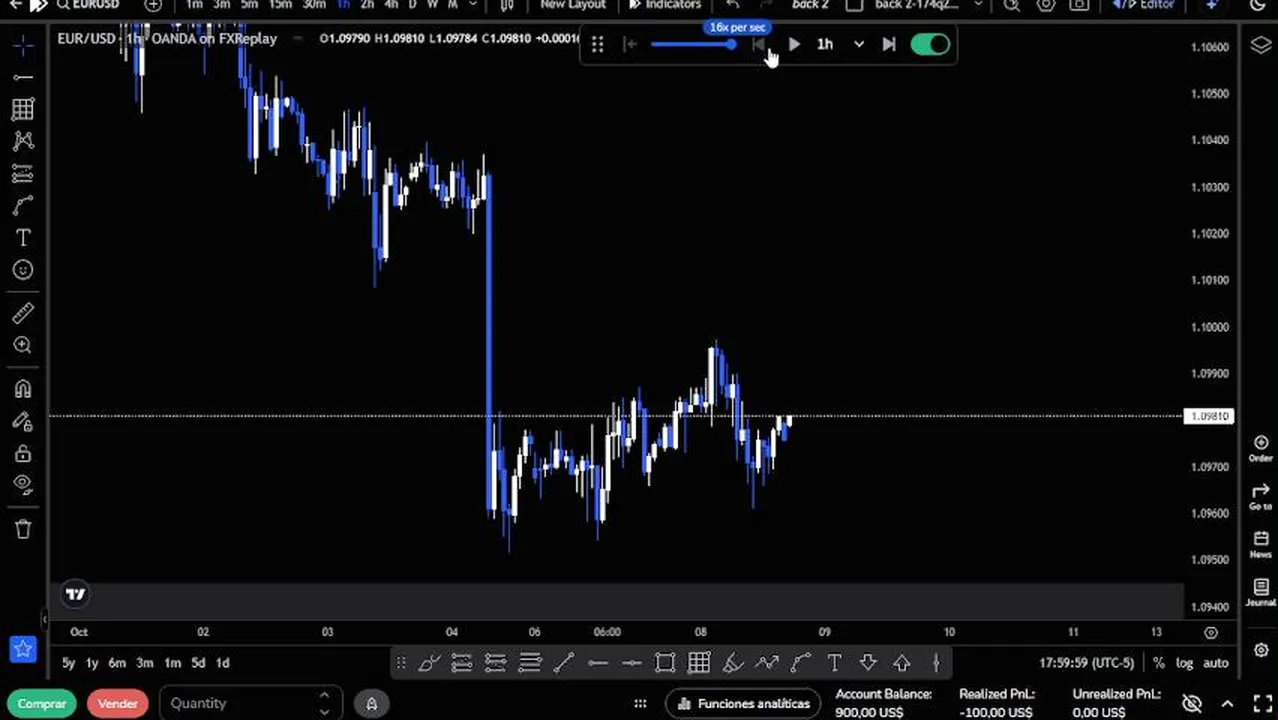Screen dimensions: 1278x720
Task: Undo the last chart action
Action: pos(733,5)
